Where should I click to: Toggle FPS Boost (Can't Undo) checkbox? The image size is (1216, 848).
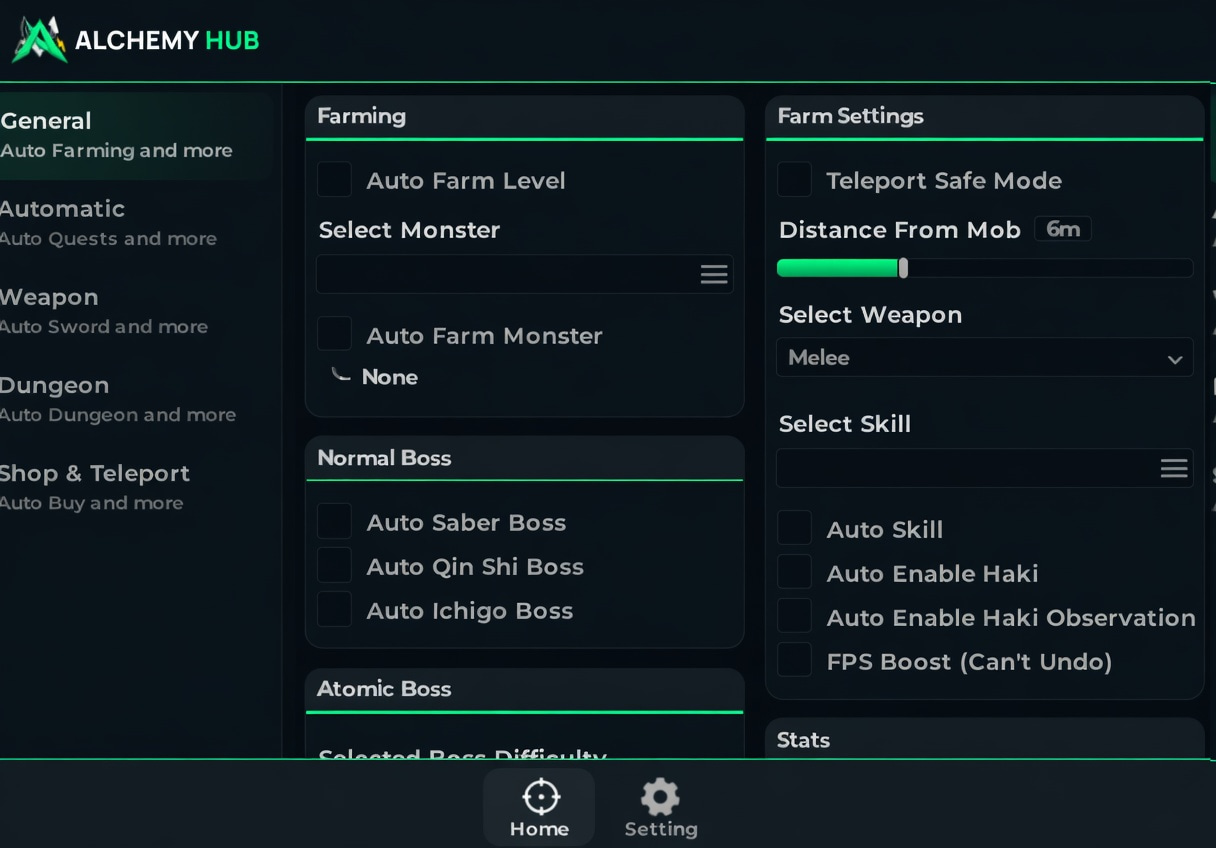click(x=795, y=661)
